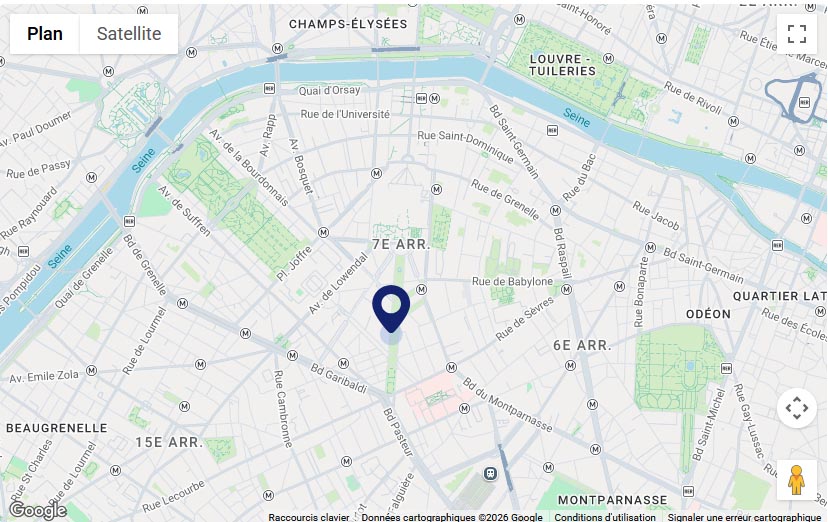Screen dimensions: 828x522
Task: Click Signaler une erreur cartographique link
Action: [744, 517]
